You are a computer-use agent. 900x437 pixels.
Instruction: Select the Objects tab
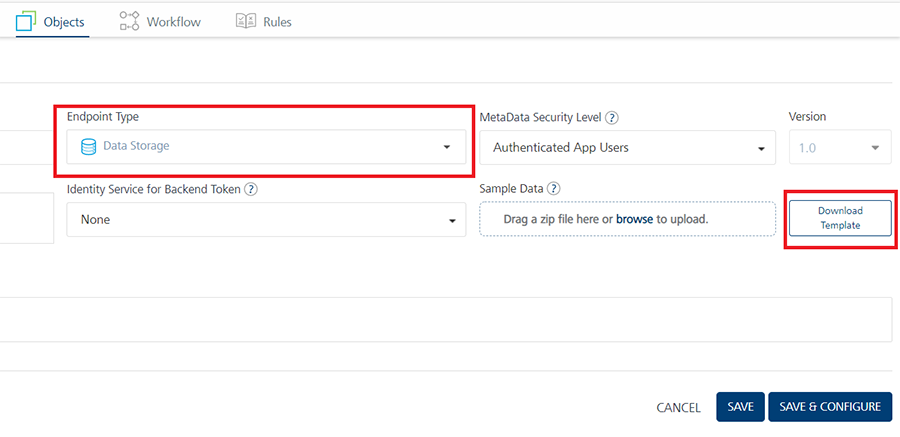click(64, 21)
